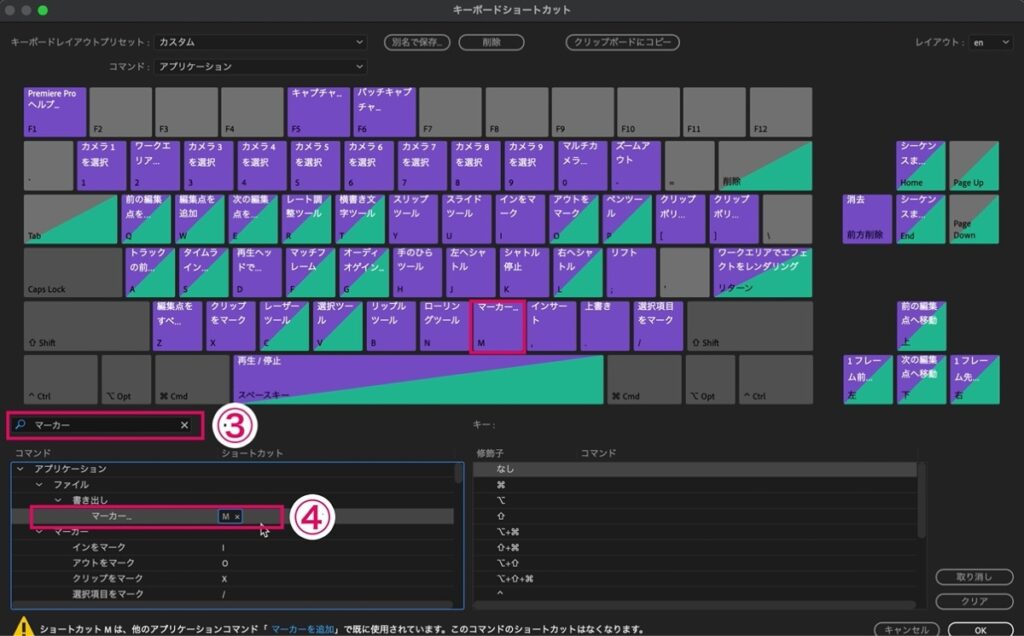Select the F5 key labeled キャプチャ

318,112
